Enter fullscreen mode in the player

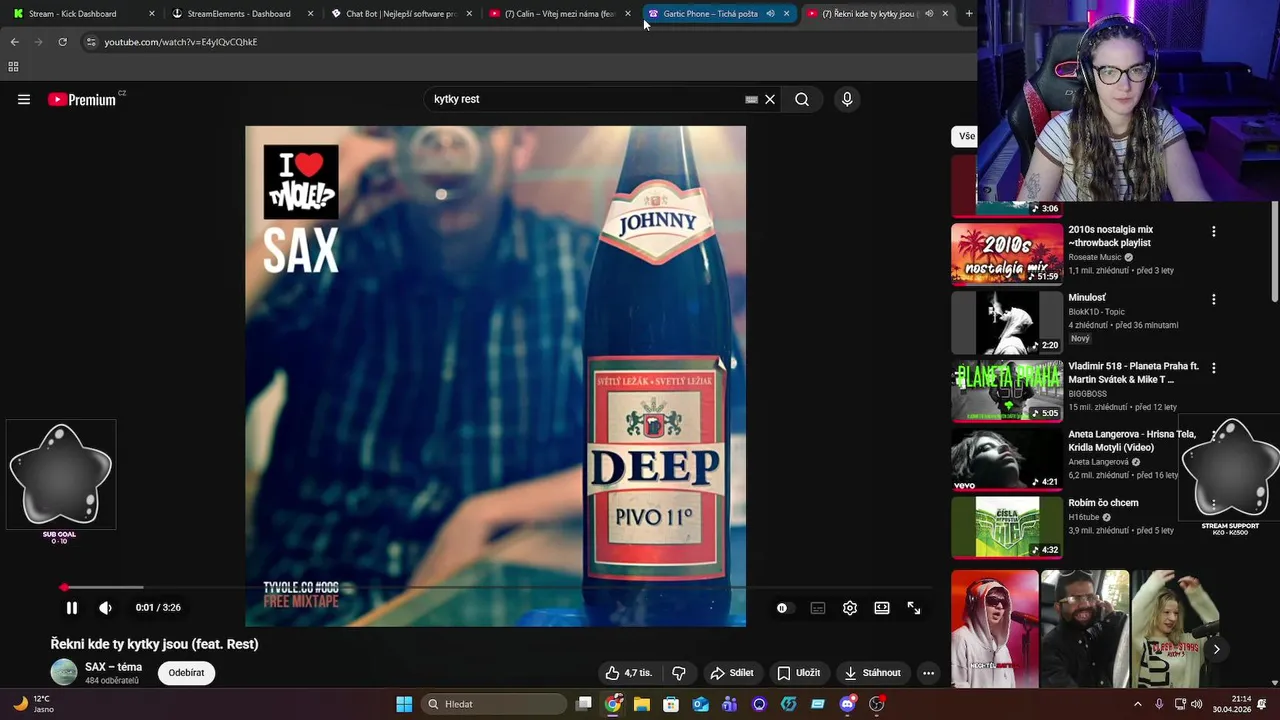point(914,608)
